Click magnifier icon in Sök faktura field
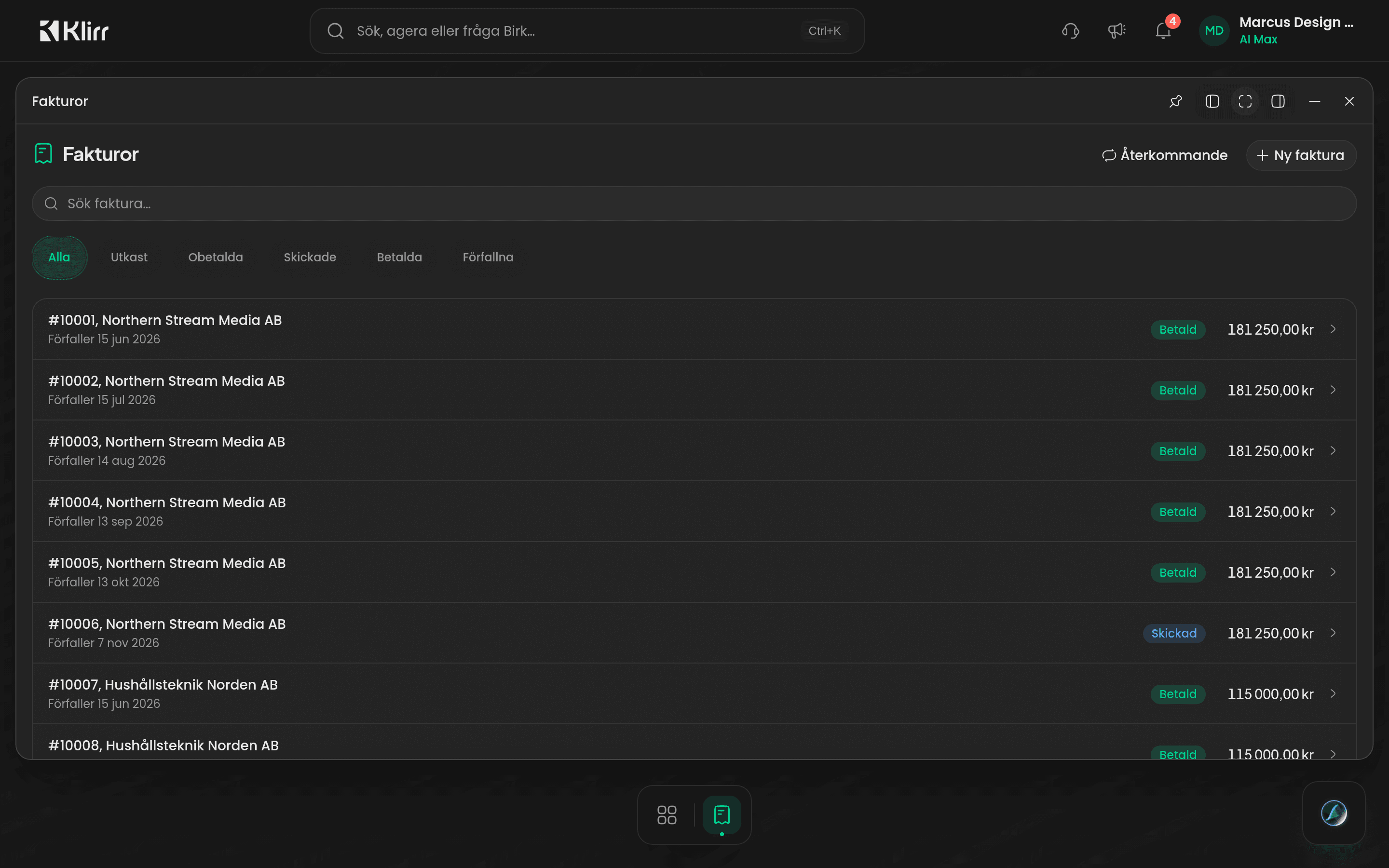The image size is (1389, 868). pyautogui.click(x=51, y=203)
